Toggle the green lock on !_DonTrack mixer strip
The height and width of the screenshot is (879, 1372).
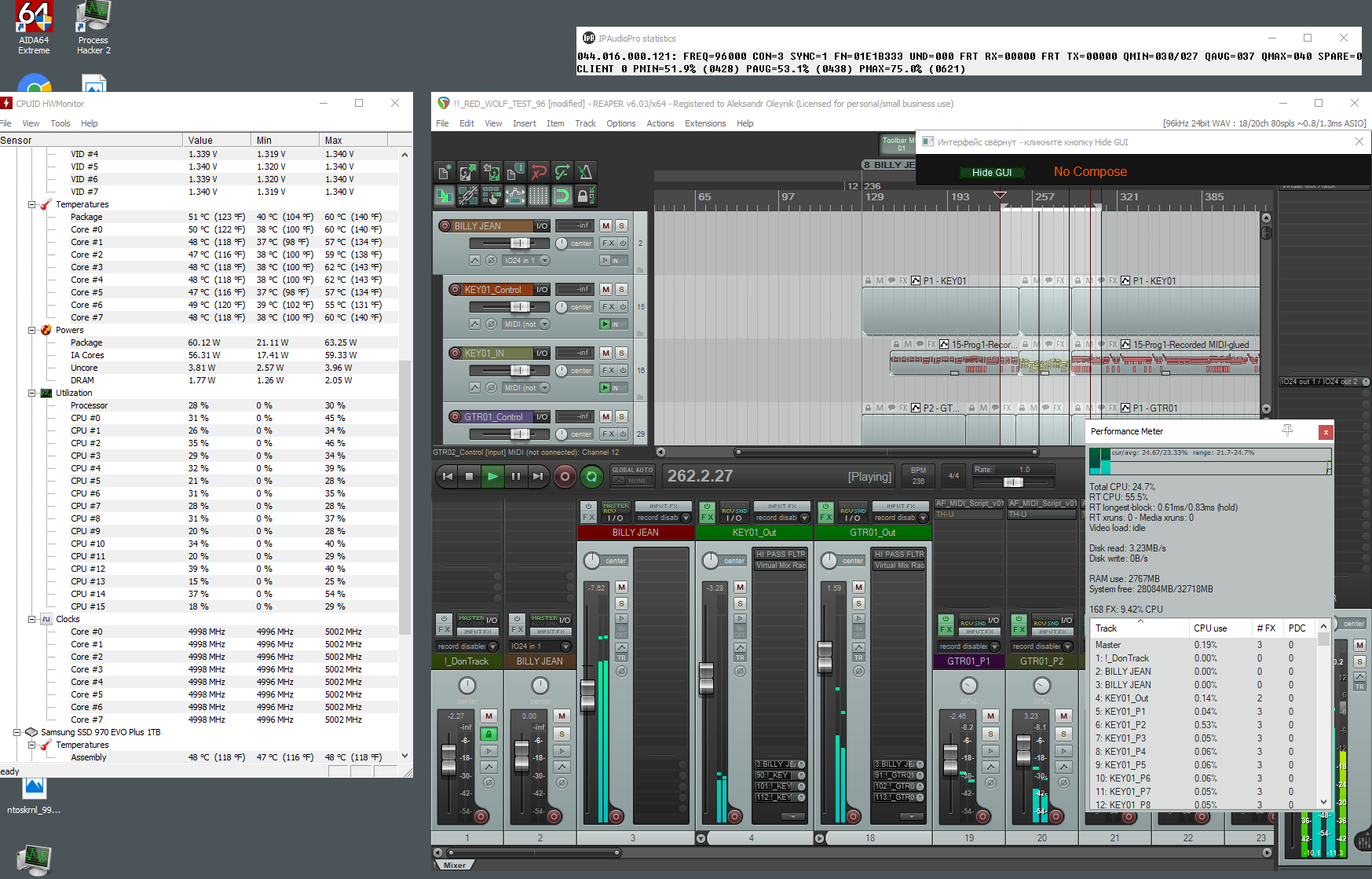(488, 734)
